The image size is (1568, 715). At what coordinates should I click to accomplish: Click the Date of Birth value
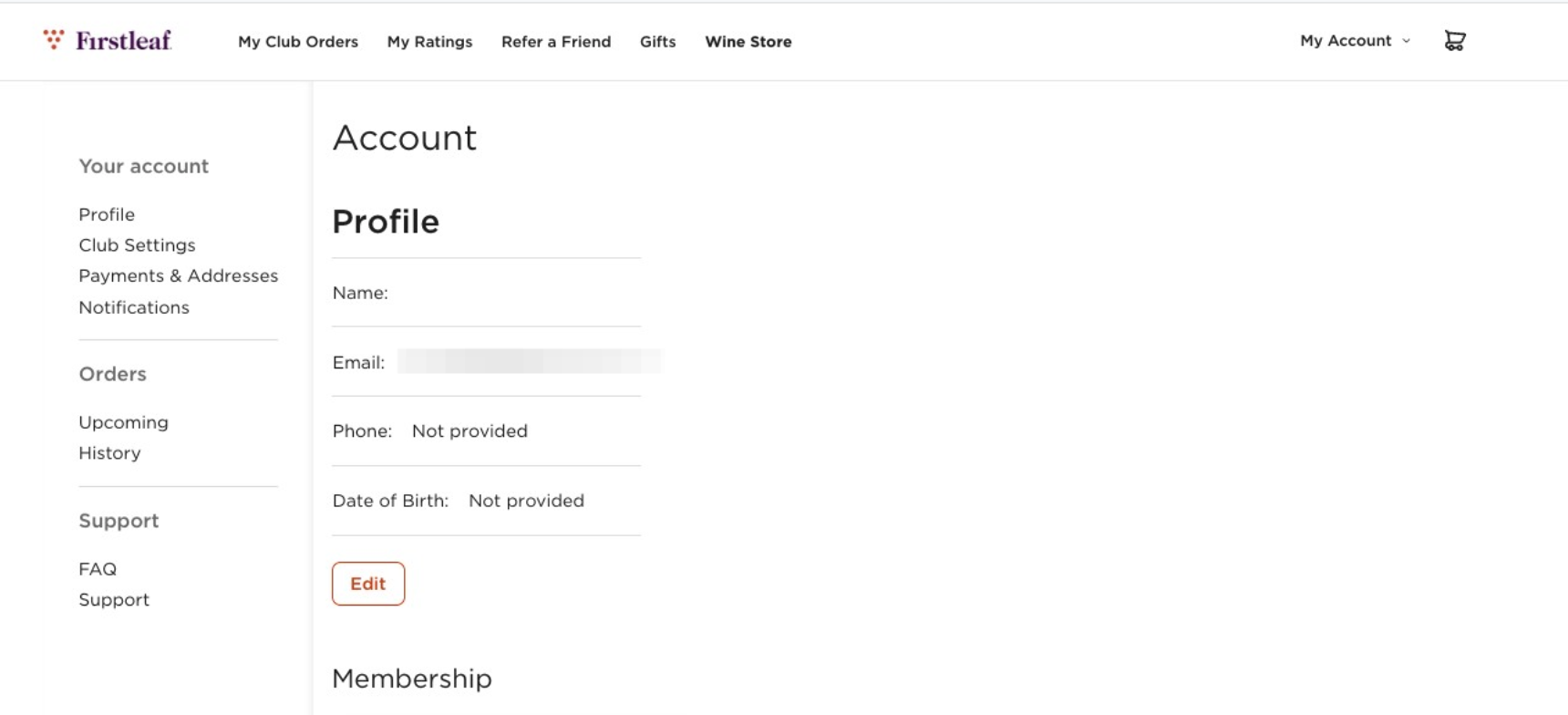coord(526,501)
